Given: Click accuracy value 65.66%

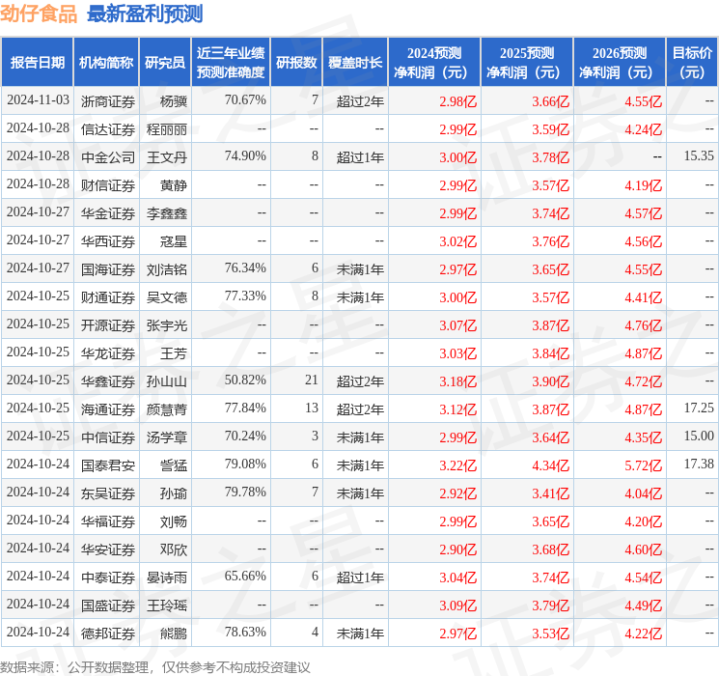Looking at the screenshot, I should pyautogui.click(x=245, y=576).
